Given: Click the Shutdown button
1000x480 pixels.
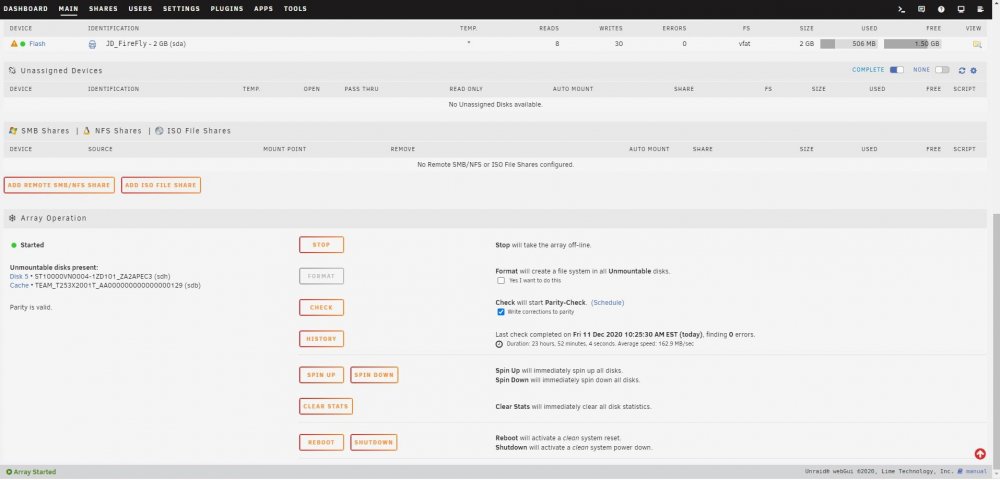Looking at the screenshot, I should [x=374, y=442].
